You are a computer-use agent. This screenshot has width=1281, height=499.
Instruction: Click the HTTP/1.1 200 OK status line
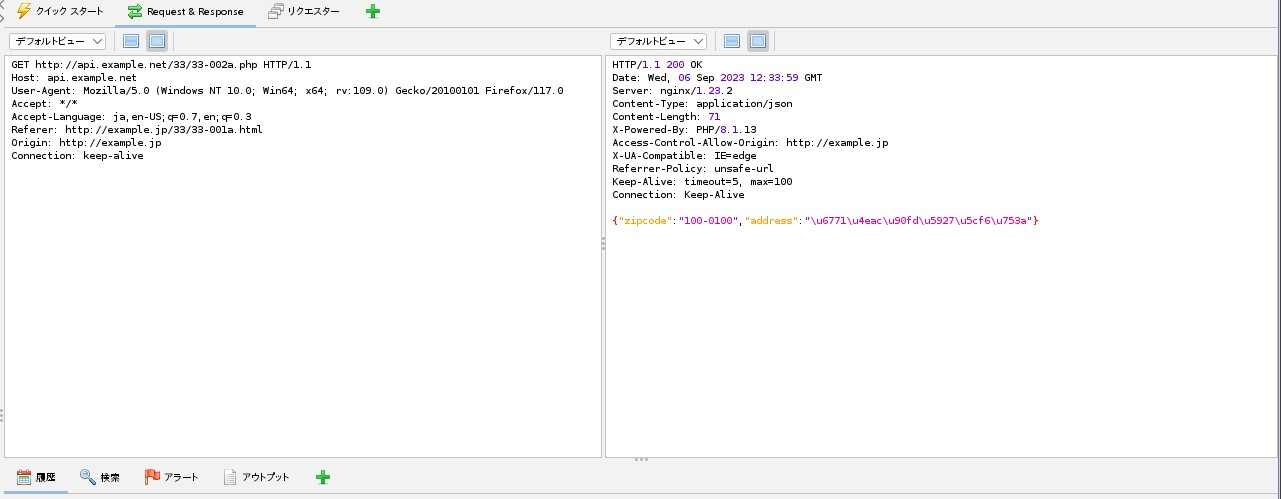pos(657,64)
